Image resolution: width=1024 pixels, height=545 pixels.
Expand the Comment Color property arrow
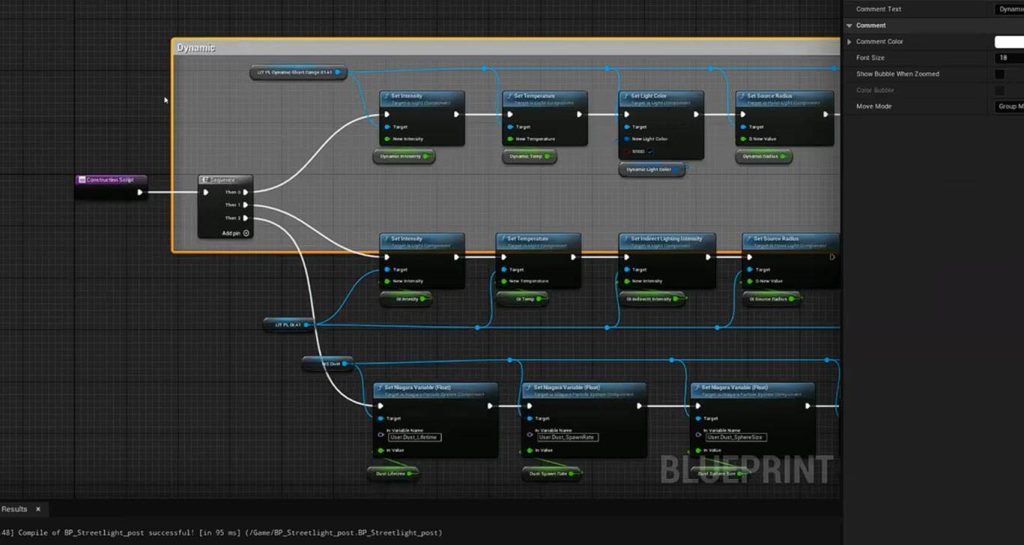(849, 41)
